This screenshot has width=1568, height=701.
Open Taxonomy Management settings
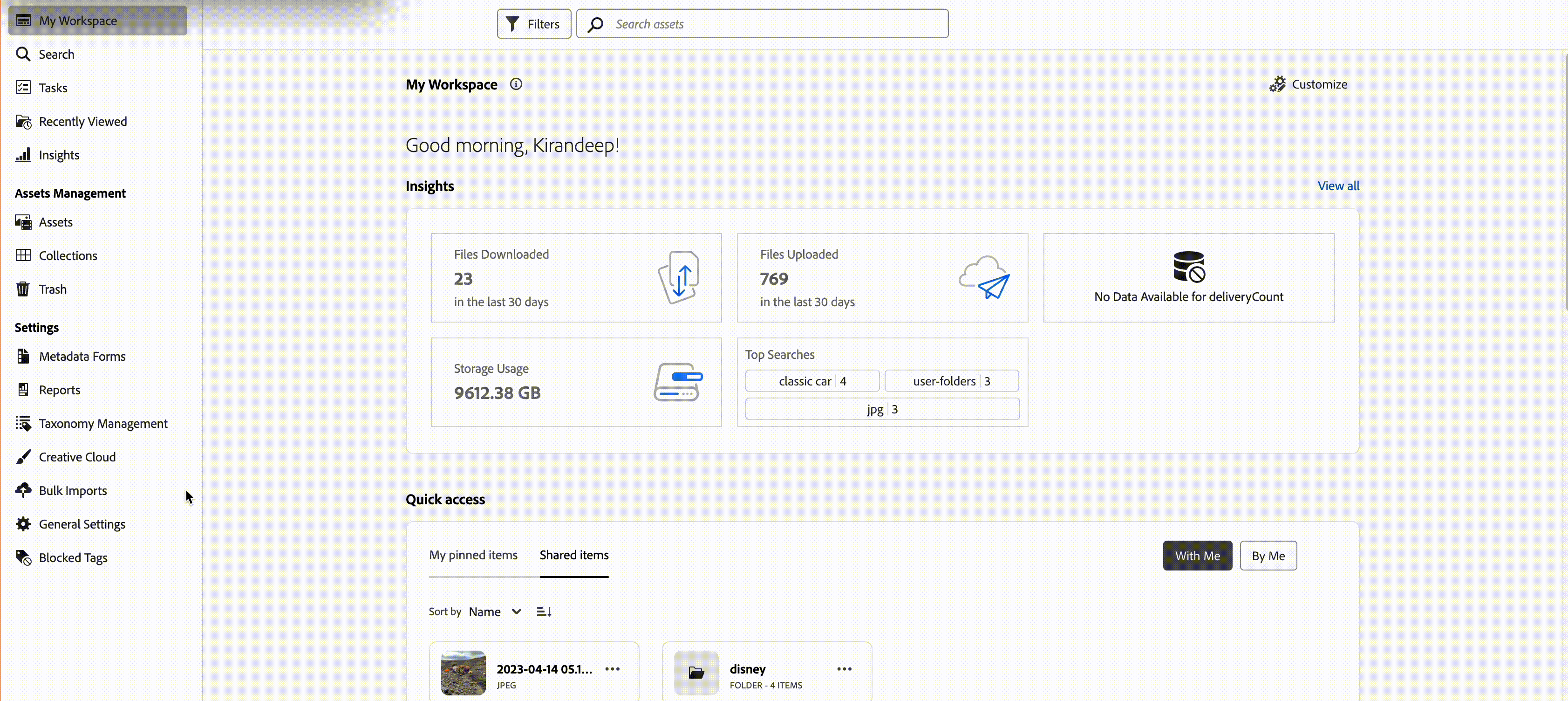point(103,423)
